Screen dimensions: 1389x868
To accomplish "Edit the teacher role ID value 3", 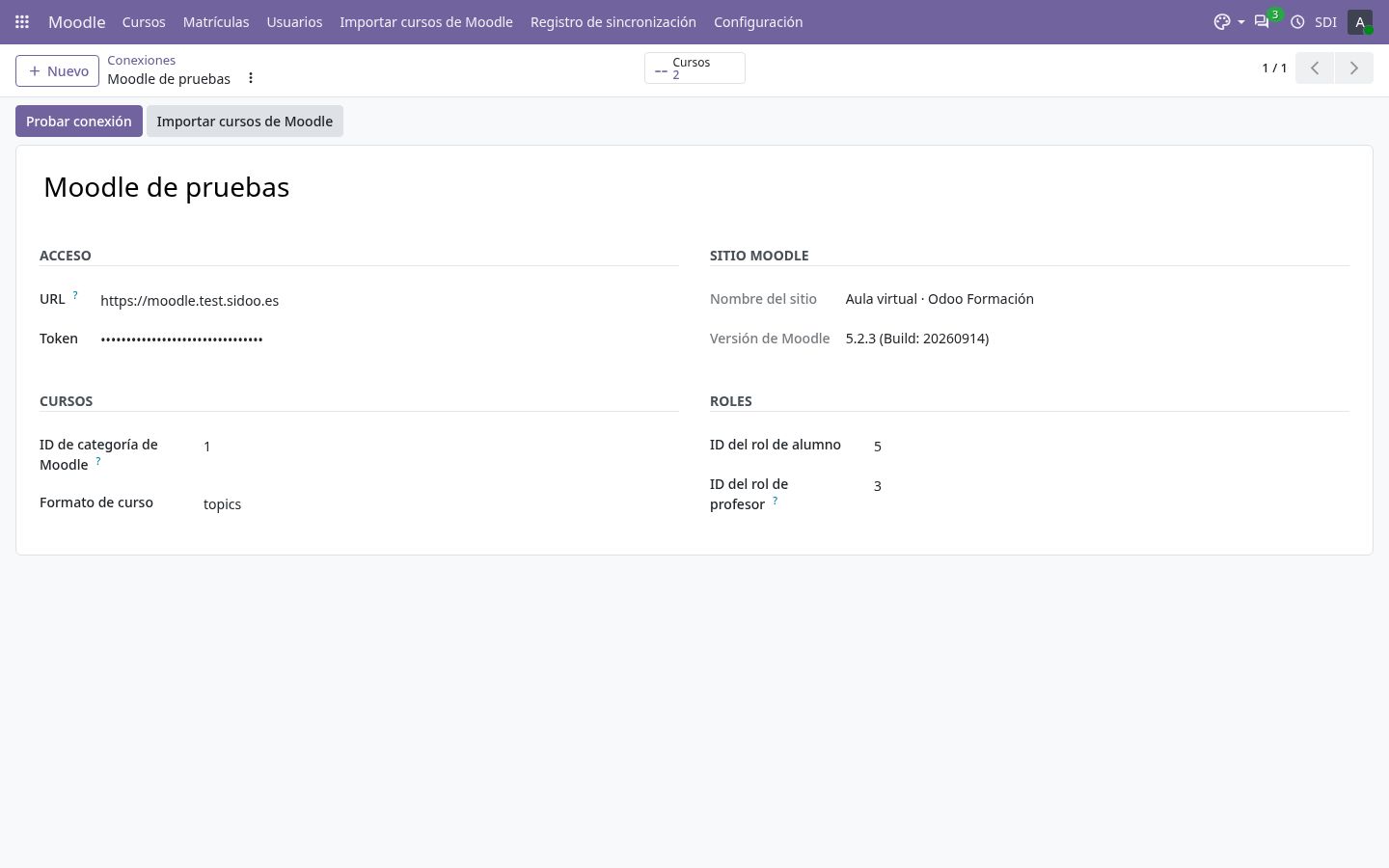I will 1111,485.
